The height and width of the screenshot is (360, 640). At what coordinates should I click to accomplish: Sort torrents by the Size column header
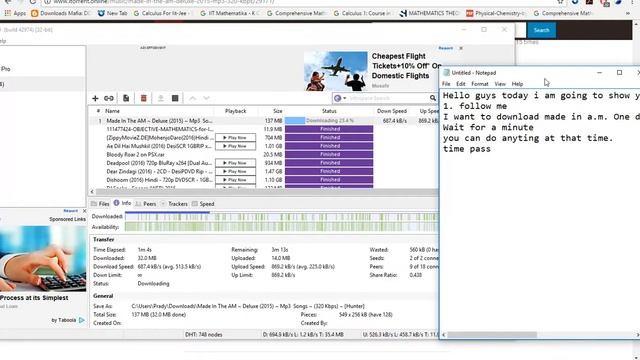[278, 111]
